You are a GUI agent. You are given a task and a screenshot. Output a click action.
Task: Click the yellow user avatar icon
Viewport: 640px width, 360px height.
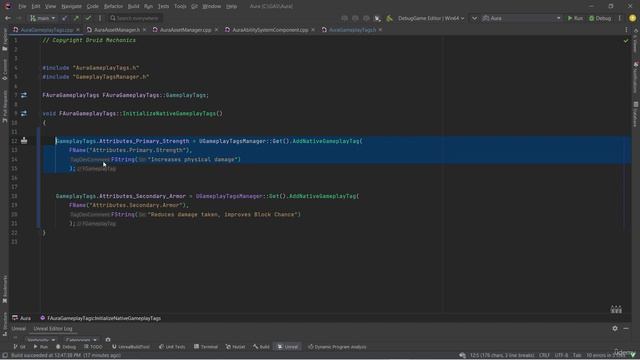(x=632, y=18)
